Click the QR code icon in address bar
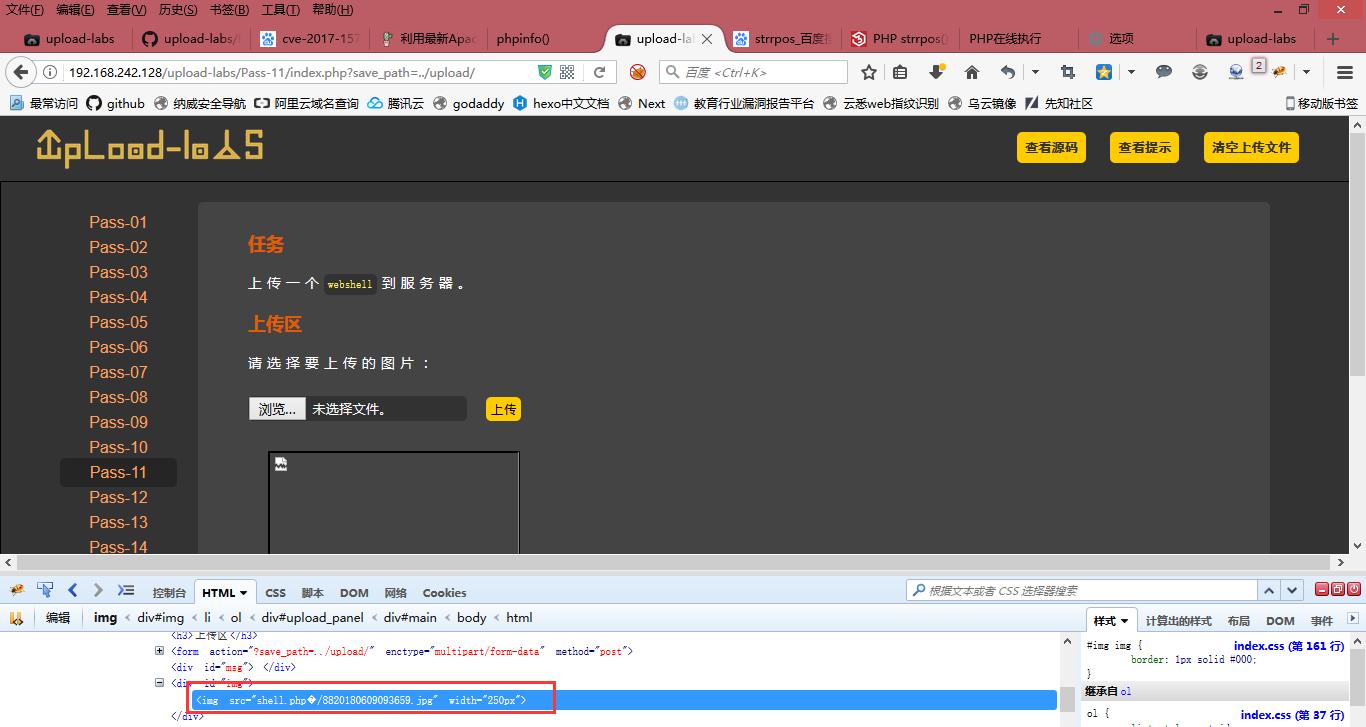Viewport: 1366px width, 727px height. [567, 72]
